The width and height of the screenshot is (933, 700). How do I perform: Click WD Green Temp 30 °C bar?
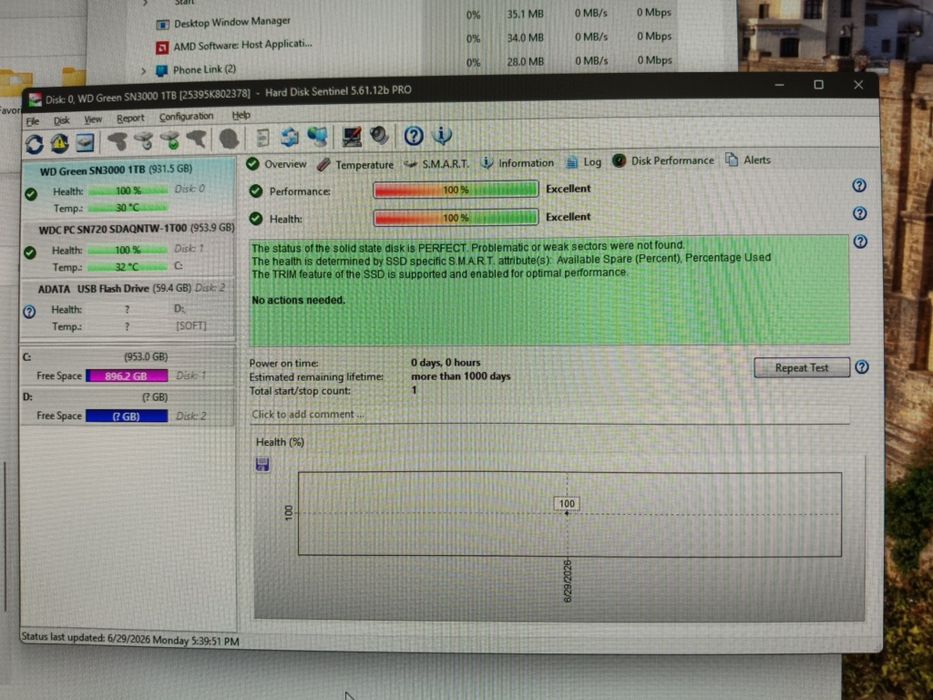click(127, 207)
